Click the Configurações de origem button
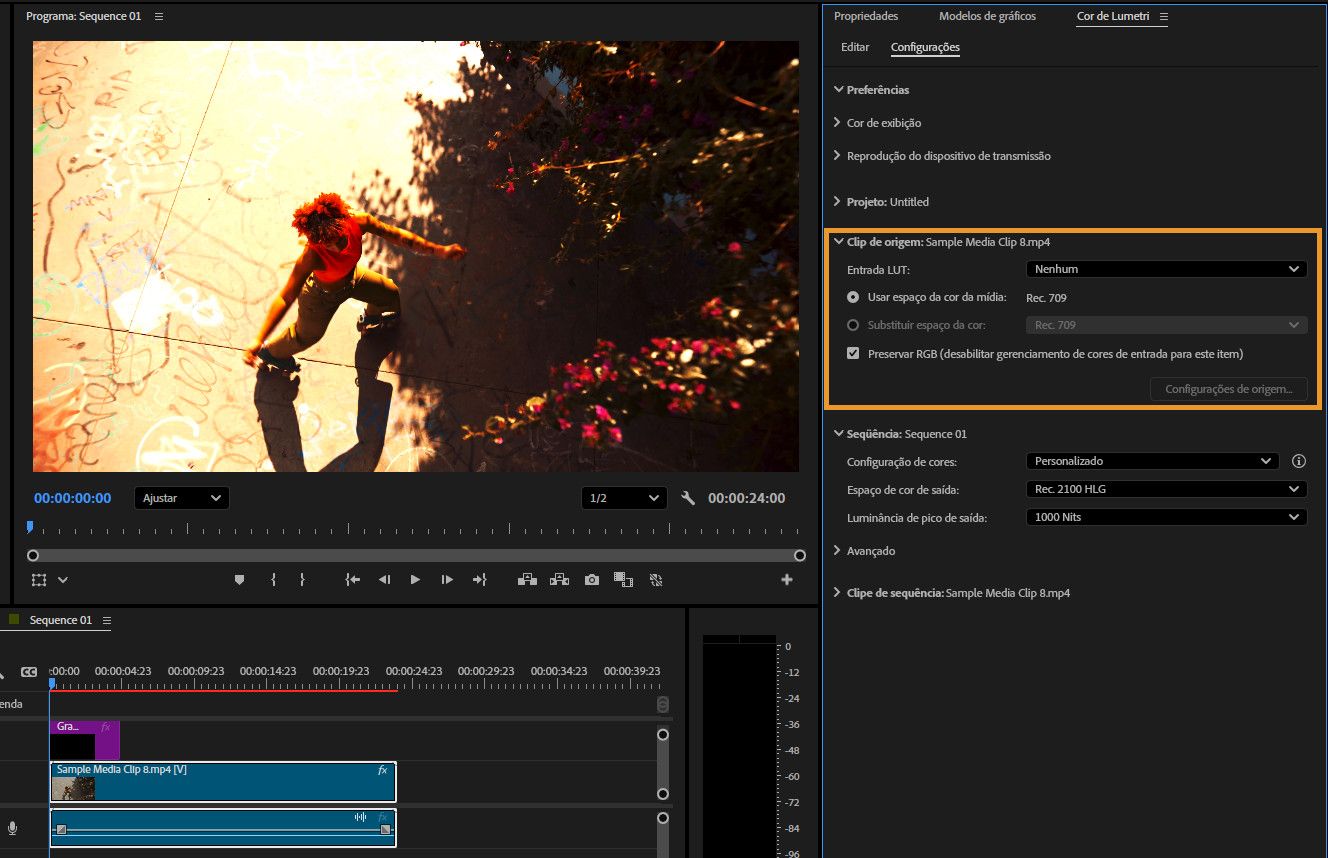Screen dimensions: 1328x858 (x=1228, y=388)
